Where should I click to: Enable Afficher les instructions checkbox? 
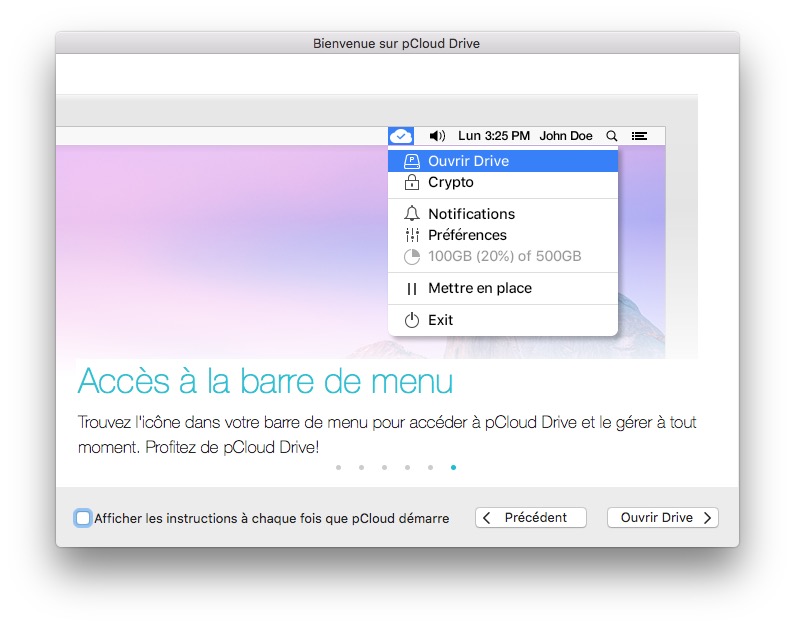click(x=83, y=518)
